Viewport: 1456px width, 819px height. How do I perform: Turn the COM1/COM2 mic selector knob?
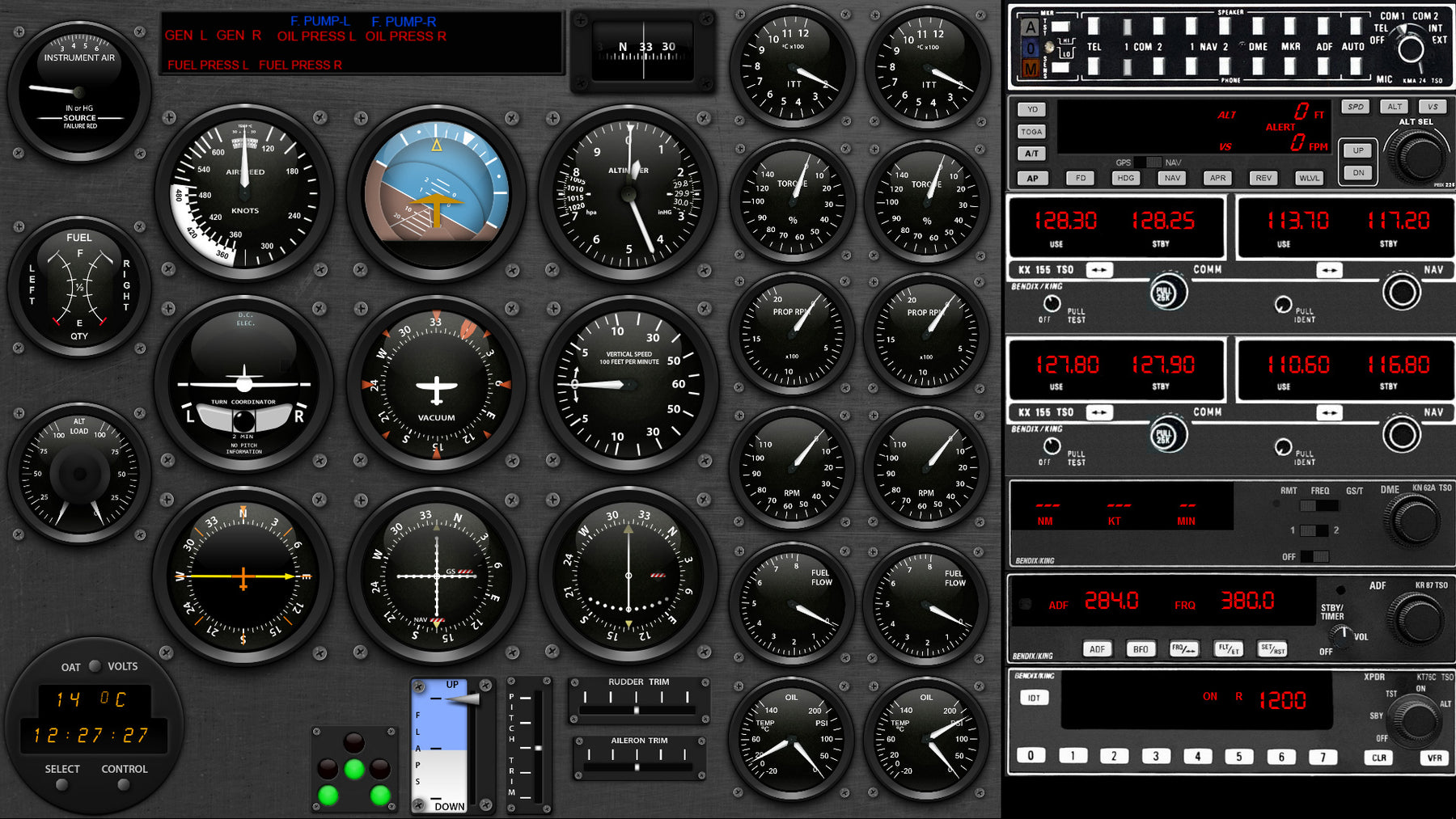click(1411, 49)
